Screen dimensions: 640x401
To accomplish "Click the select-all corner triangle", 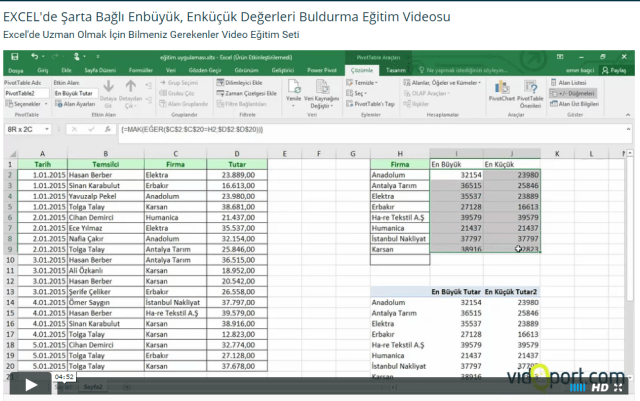I will [12, 154].
